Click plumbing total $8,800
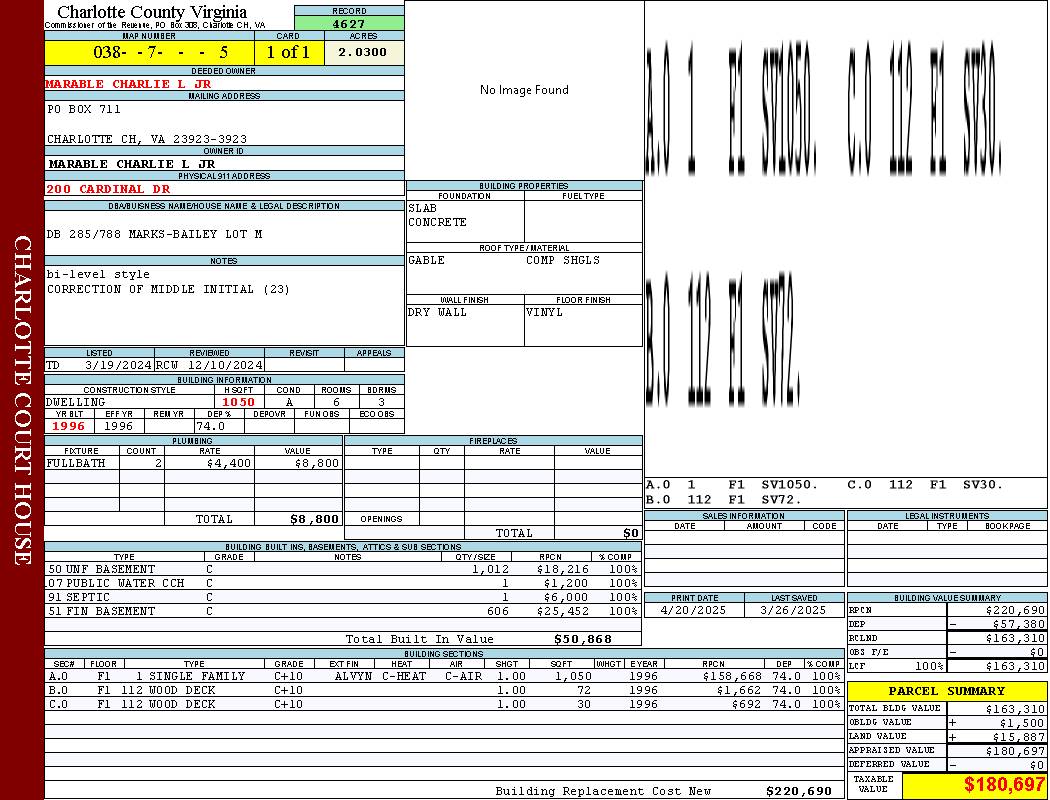1050x800 pixels. [315, 519]
